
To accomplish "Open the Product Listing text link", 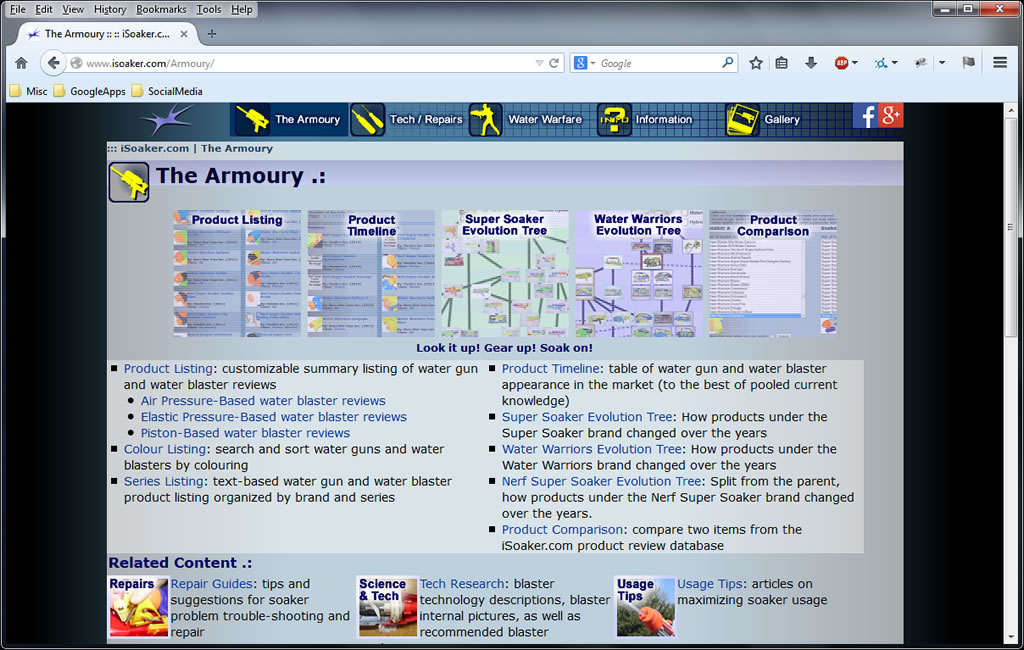I will [168, 368].
